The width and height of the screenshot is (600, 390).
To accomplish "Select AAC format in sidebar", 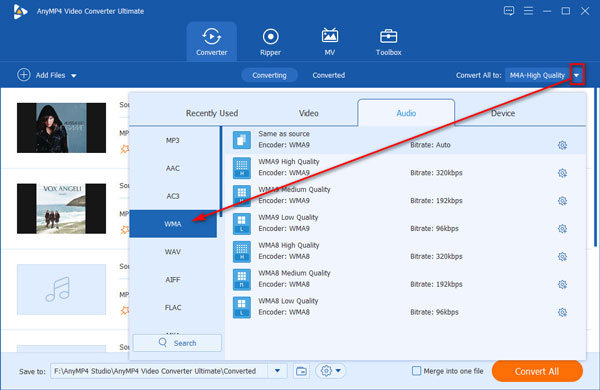I will point(173,168).
